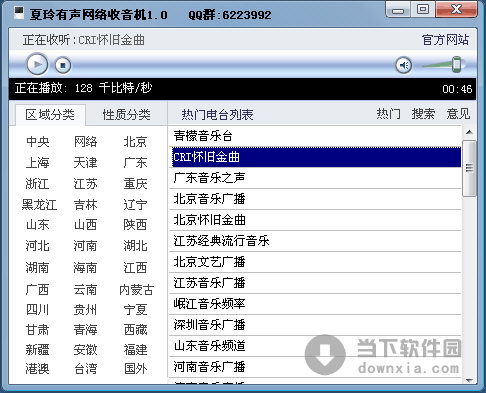The width and height of the screenshot is (486, 393).
Task: Select the 云南 region
Action: (85, 289)
